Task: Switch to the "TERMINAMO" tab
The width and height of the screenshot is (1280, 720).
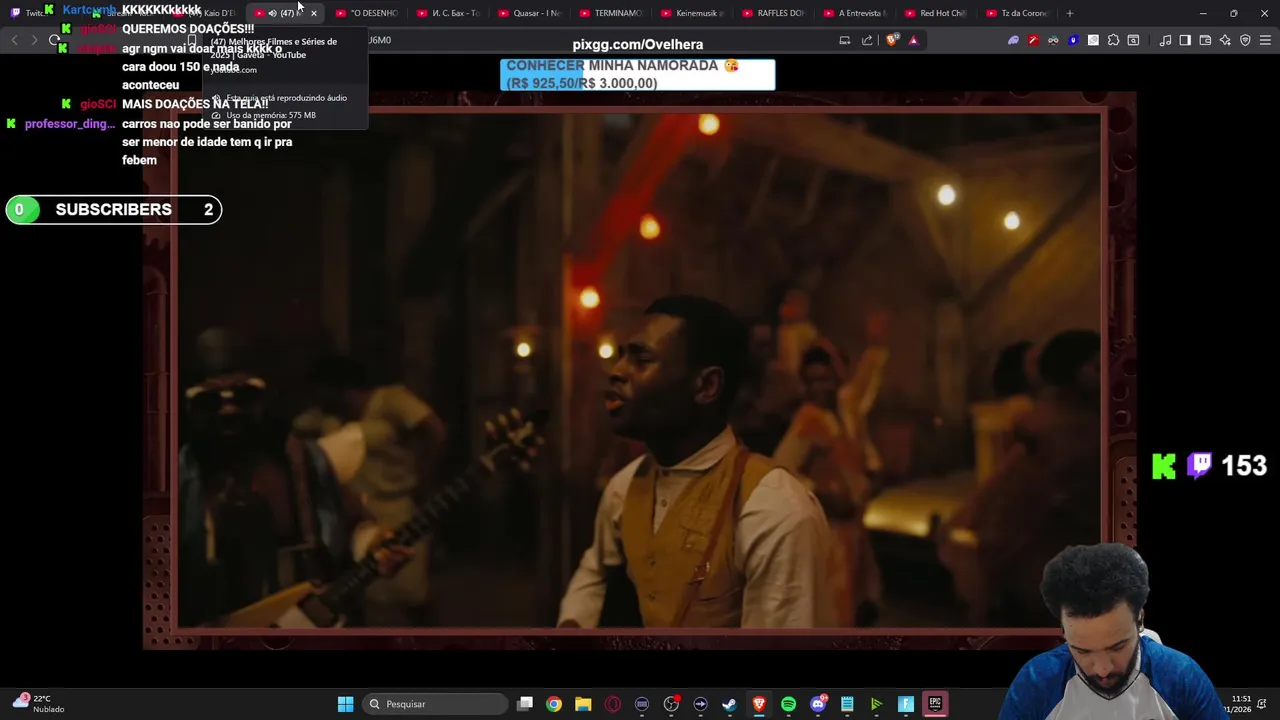Action: [610, 13]
